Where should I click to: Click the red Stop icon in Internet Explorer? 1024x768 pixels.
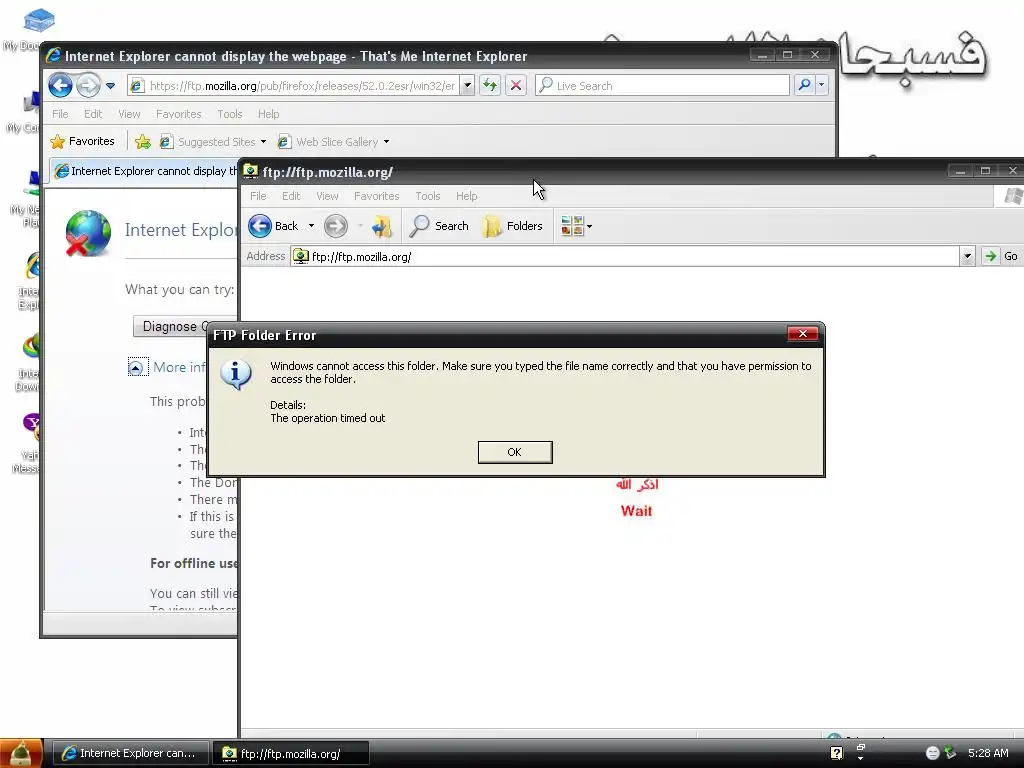click(x=516, y=86)
